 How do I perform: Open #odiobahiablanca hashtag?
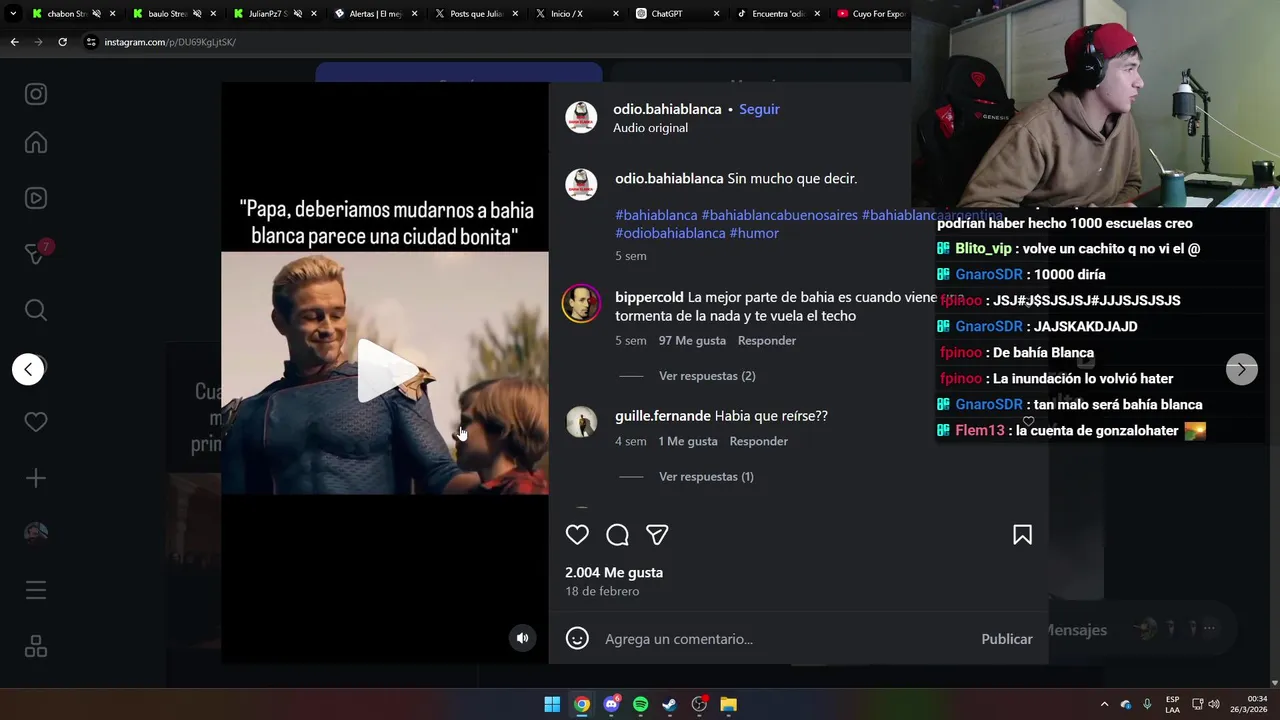tap(670, 233)
